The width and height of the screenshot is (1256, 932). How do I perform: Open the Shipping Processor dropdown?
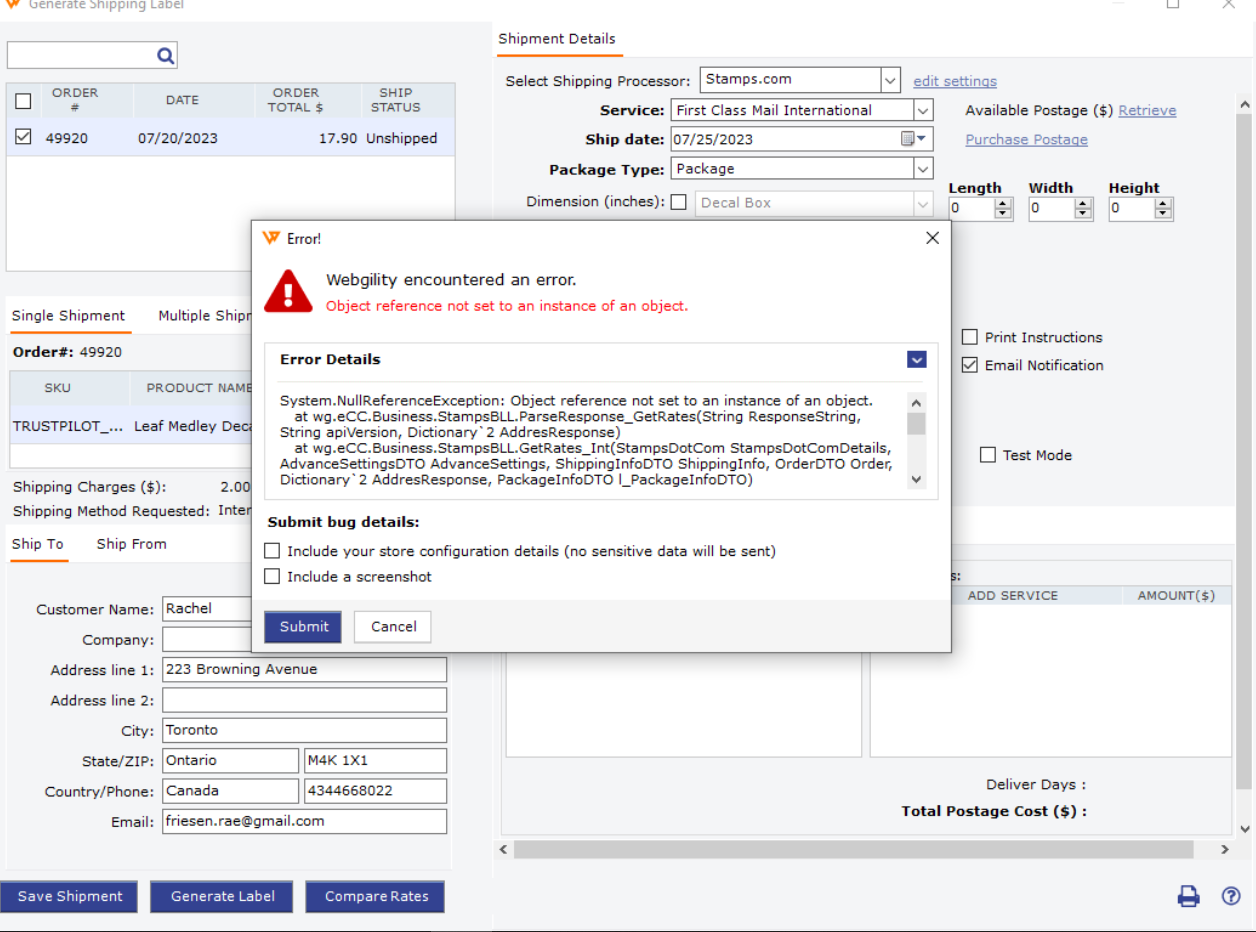pos(890,80)
